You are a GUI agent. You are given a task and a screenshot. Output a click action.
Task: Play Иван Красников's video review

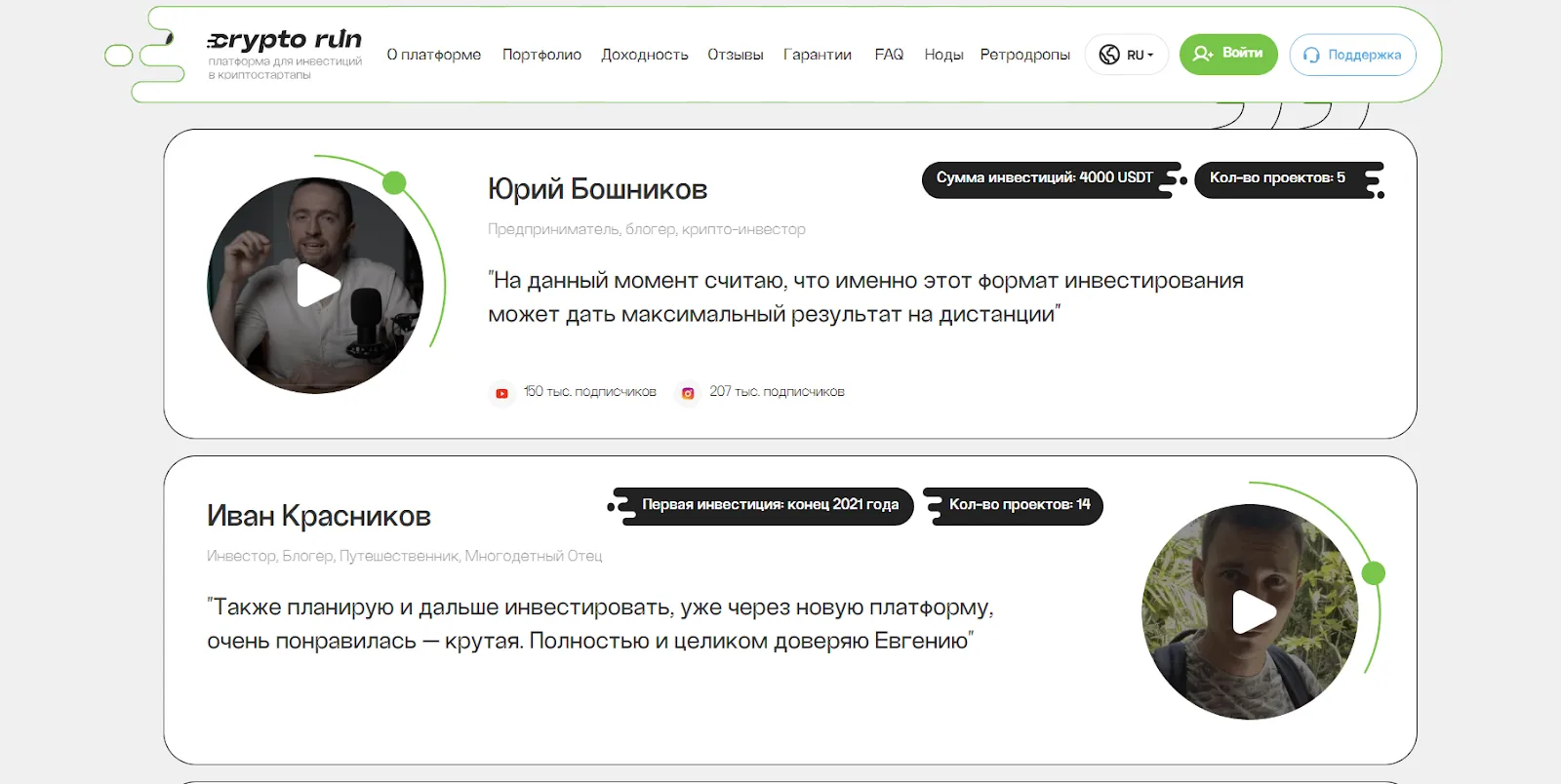[1253, 612]
